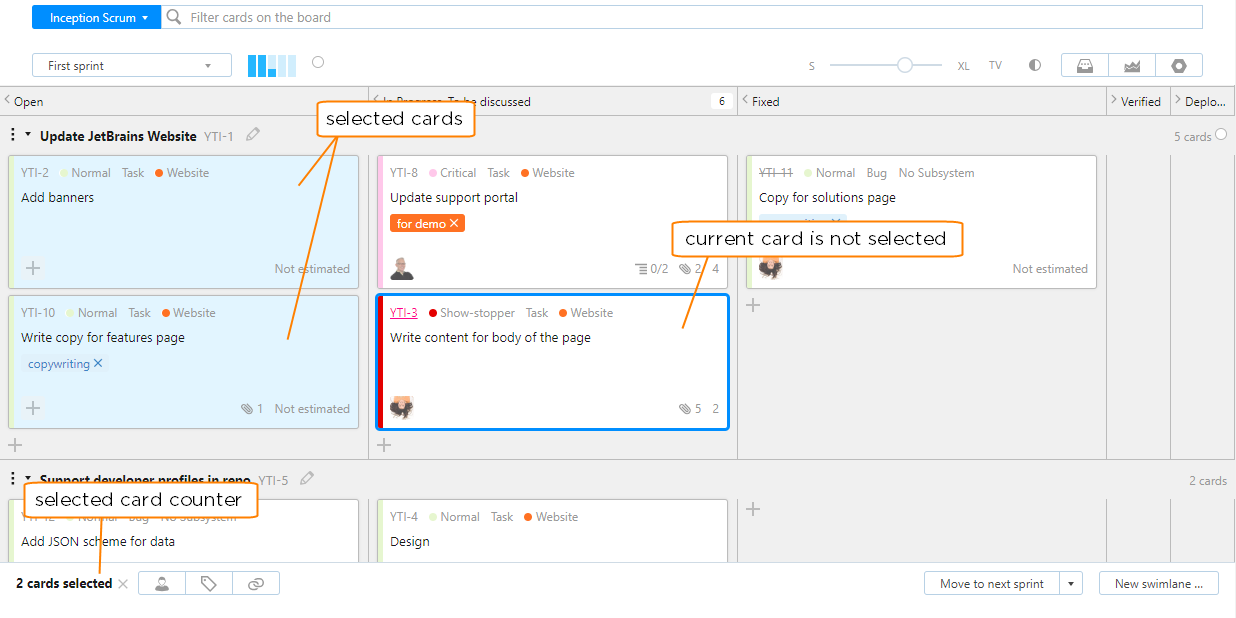This screenshot has width=1236, height=618.
Task: Tag selected cards with tag icon
Action: (x=209, y=584)
